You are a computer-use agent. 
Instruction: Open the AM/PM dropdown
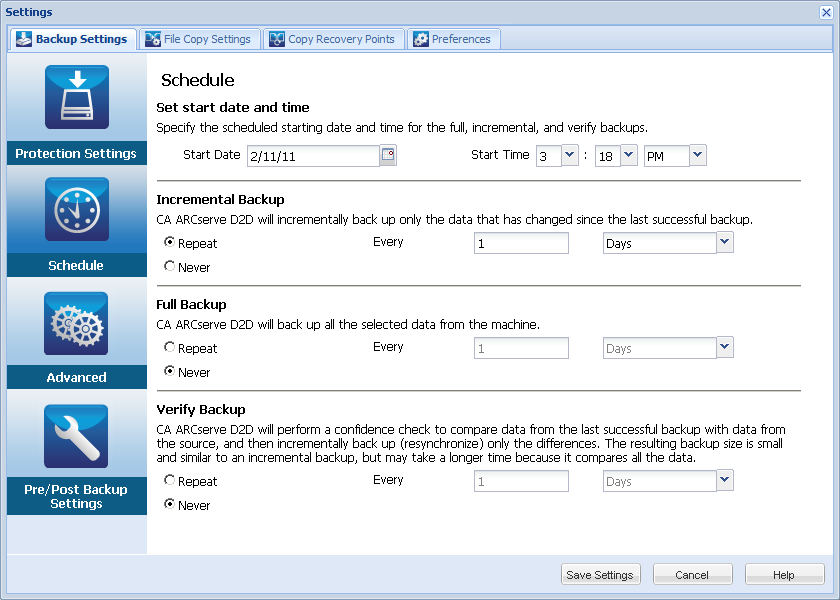697,155
